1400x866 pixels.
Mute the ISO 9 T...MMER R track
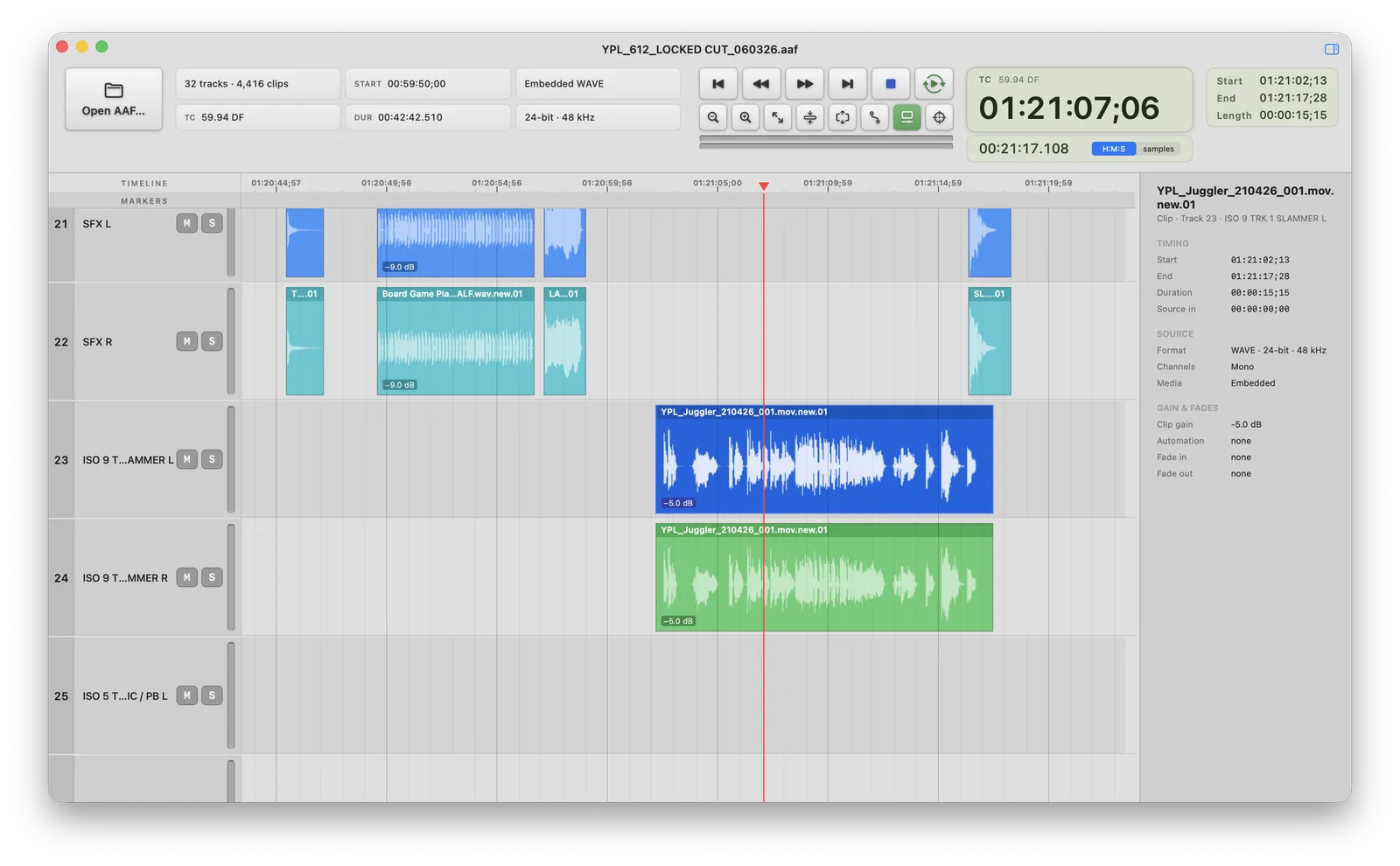pyautogui.click(x=186, y=577)
